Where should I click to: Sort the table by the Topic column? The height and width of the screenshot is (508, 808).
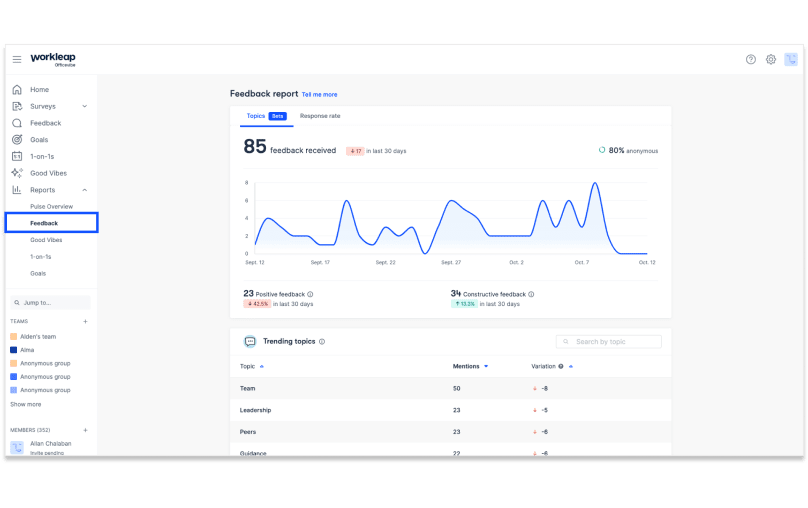pos(261,366)
